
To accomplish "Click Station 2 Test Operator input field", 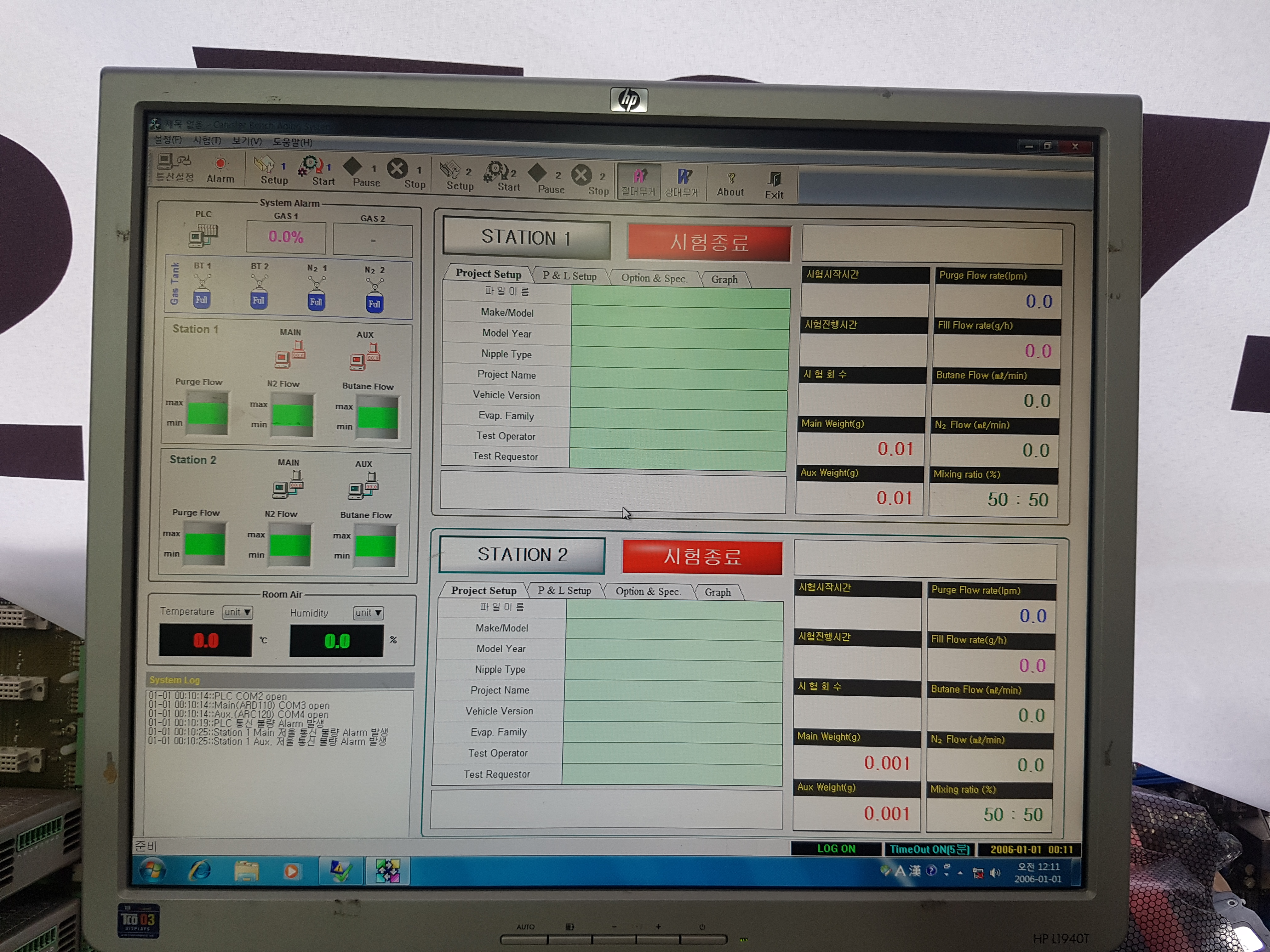I will [x=672, y=754].
